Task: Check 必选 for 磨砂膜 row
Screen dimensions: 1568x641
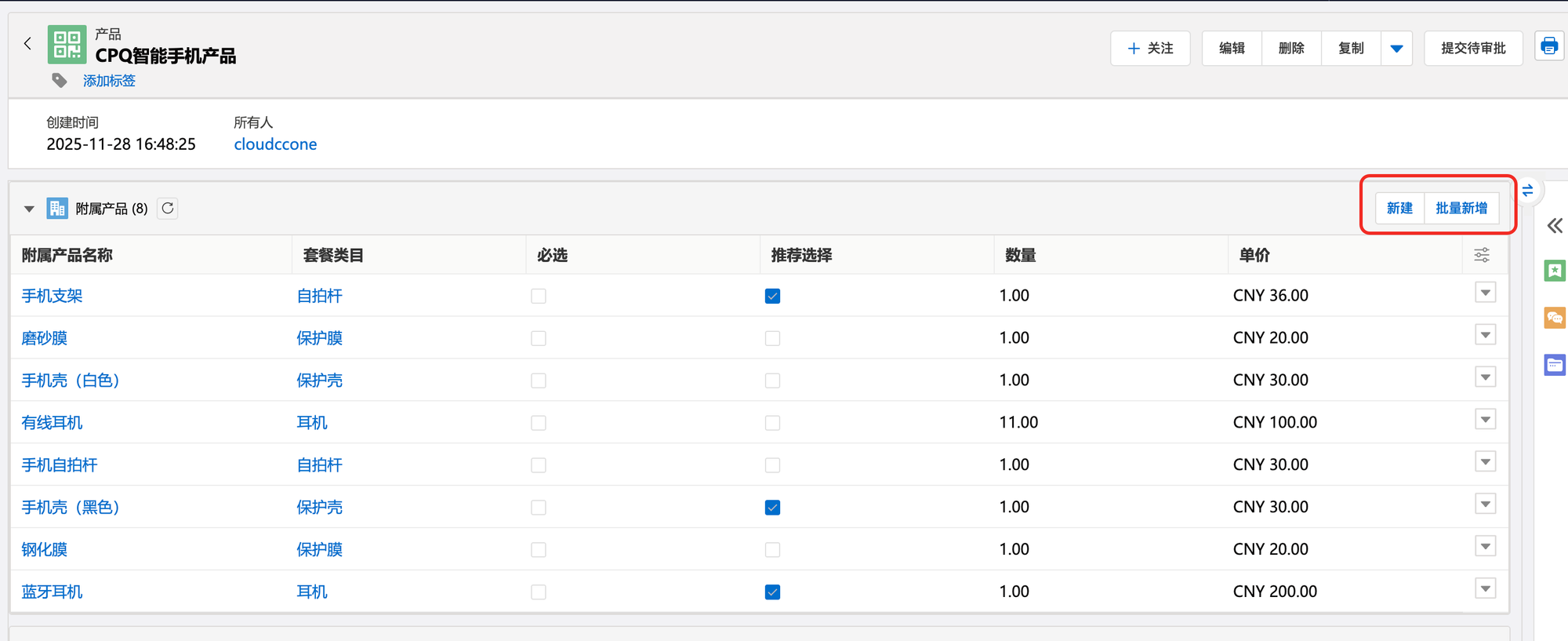Action: [x=539, y=339]
